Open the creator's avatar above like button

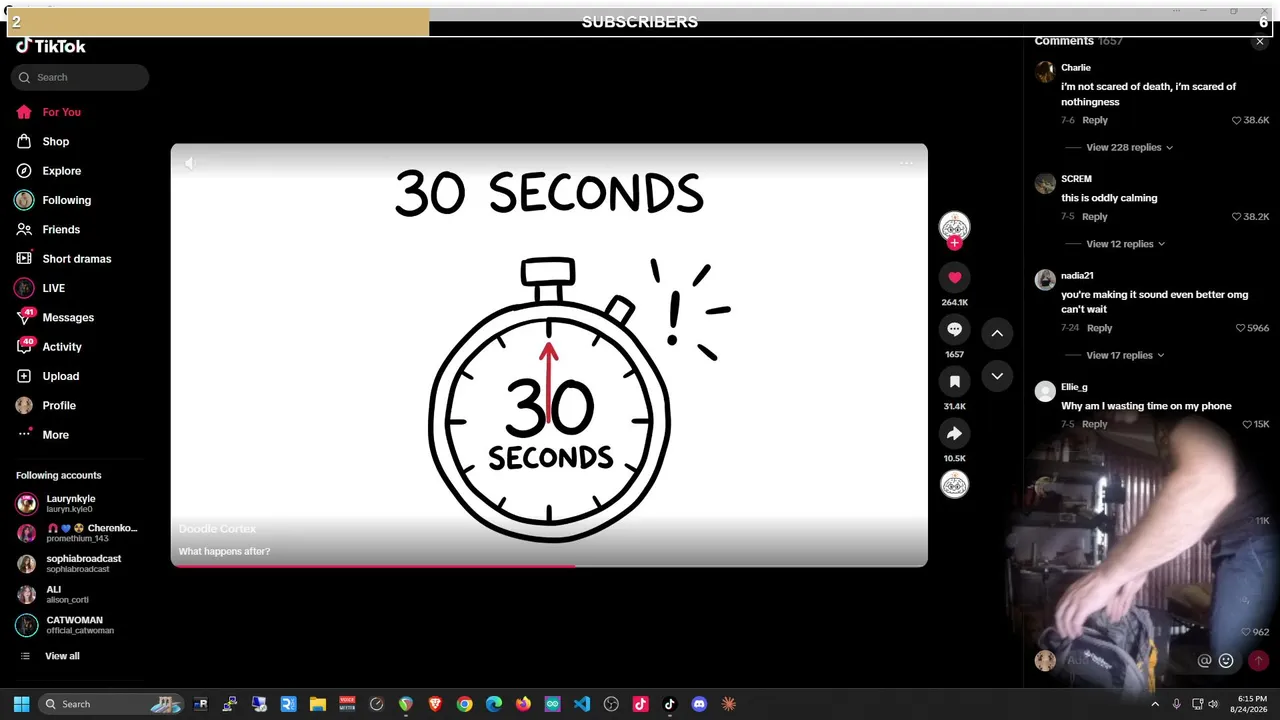(954, 226)
